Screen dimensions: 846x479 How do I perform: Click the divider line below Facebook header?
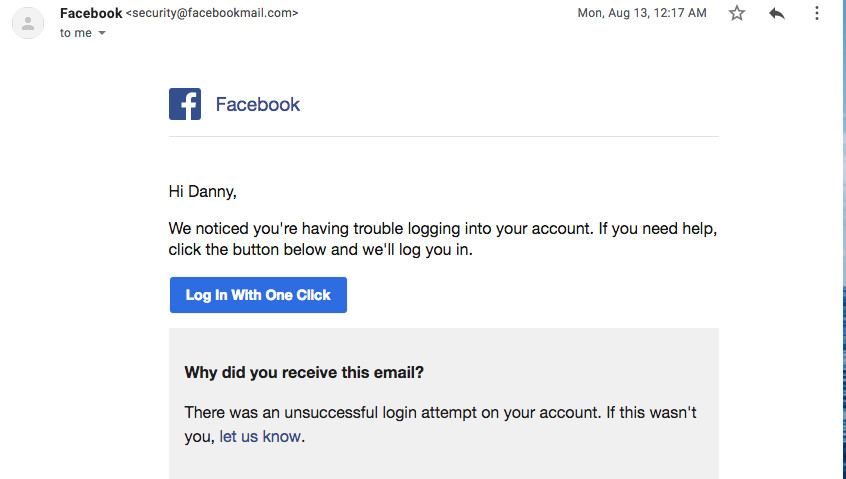point(443,136)
